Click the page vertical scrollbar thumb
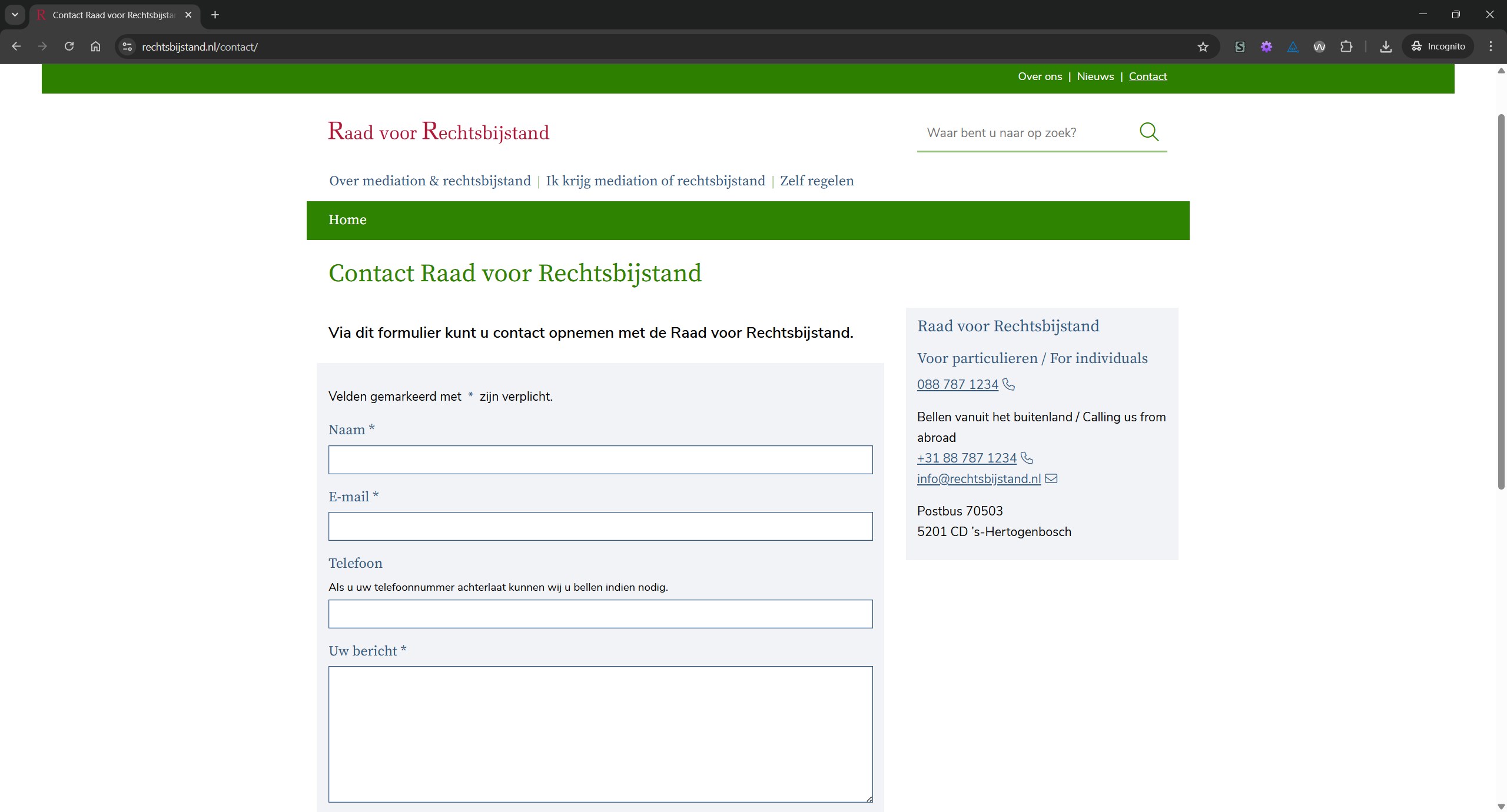1507x812 pixels. coord(1501,301)
